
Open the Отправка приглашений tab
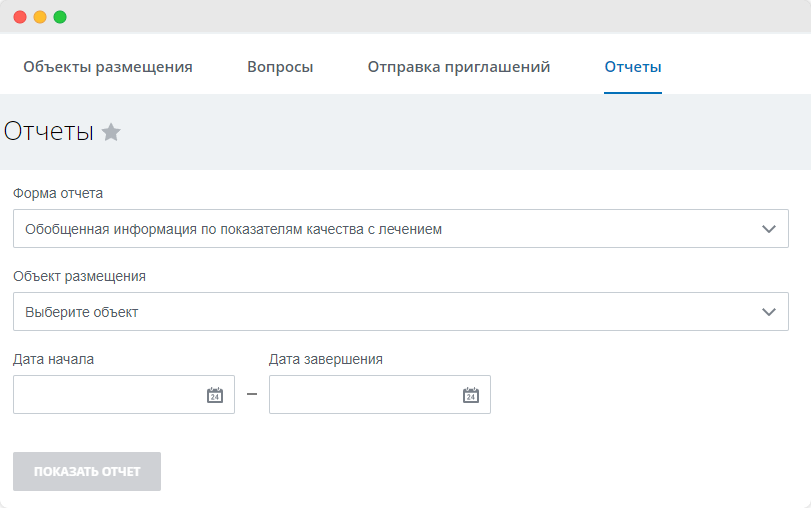click(x=458, y=67)
